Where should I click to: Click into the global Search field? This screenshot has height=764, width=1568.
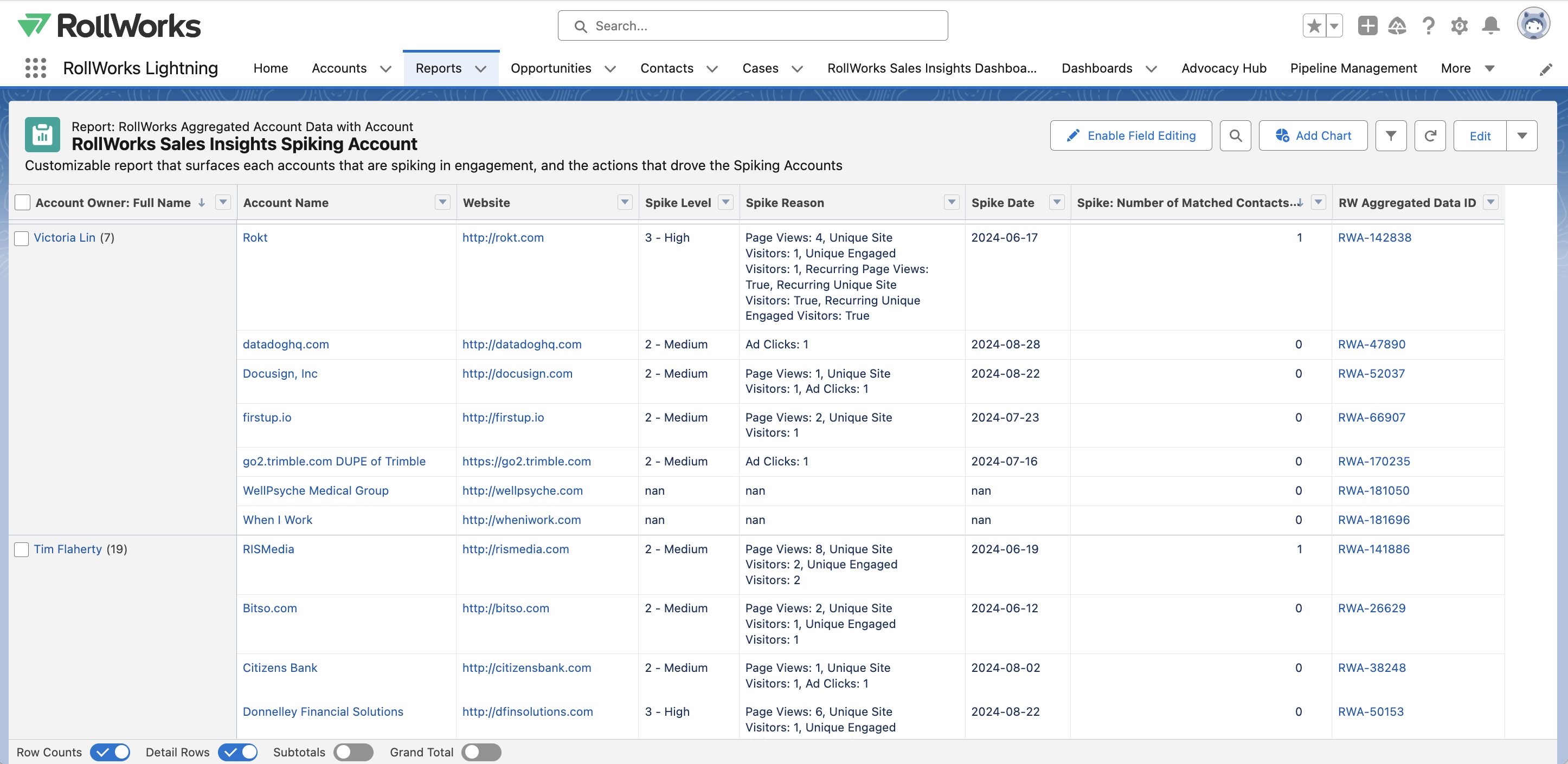(x=753, y=26)
